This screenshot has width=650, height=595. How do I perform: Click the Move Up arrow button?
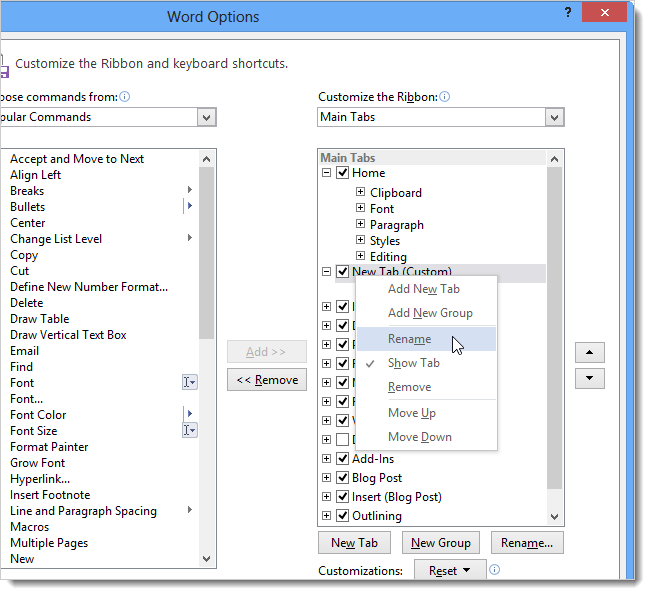(589, 352)
